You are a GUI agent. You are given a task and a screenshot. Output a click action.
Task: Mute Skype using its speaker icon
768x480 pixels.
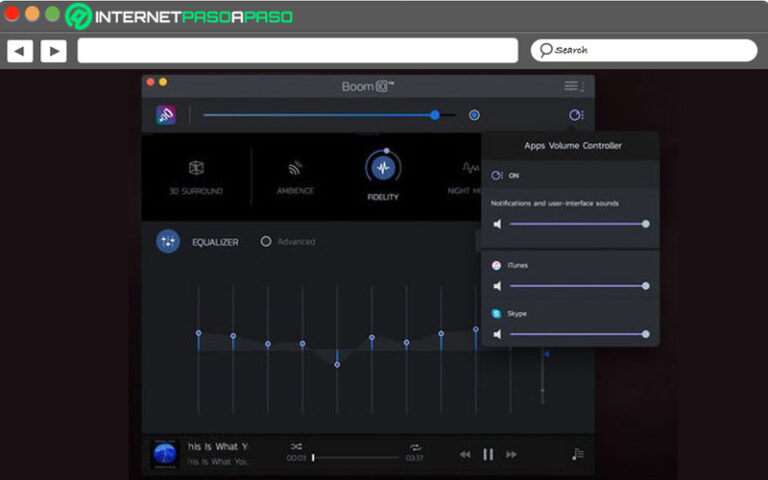click(497, 334)
